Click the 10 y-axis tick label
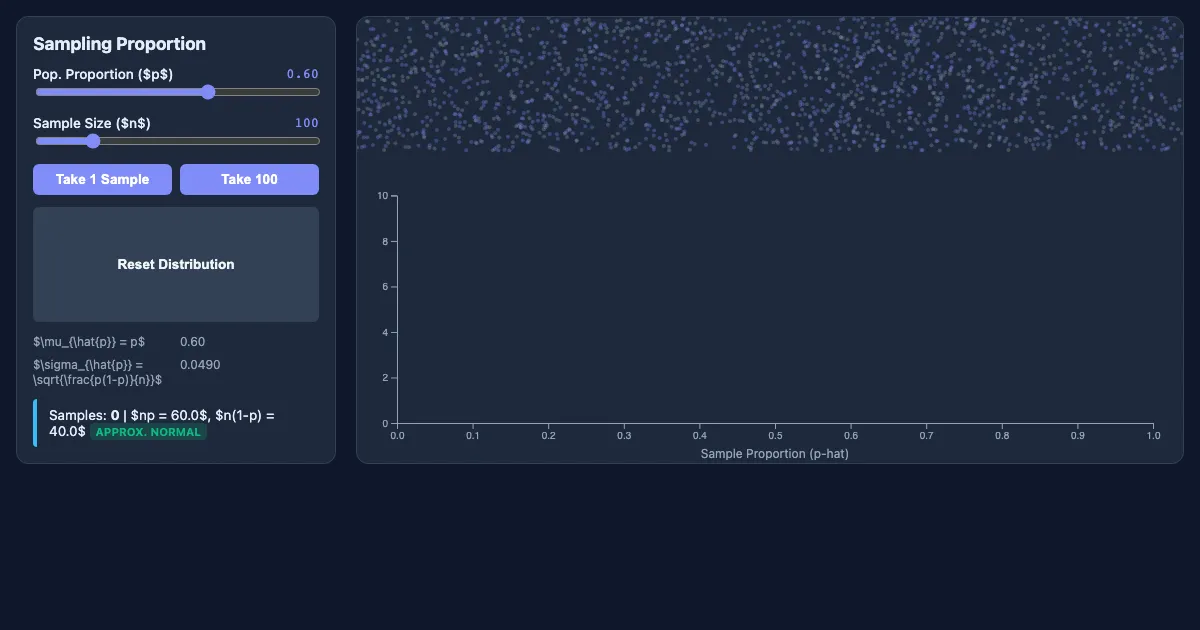1200x630 pixels. [x=382, y=196]
